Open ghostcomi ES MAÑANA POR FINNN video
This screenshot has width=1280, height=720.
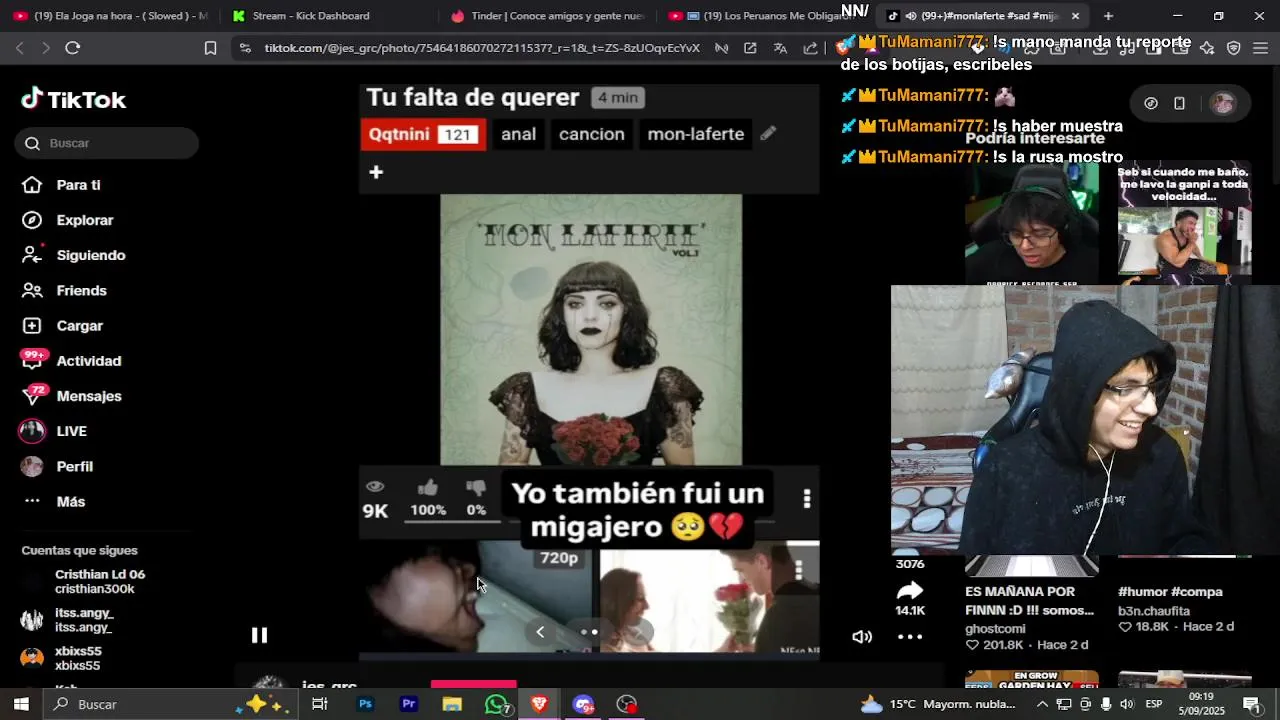[x=1031, y=602]
